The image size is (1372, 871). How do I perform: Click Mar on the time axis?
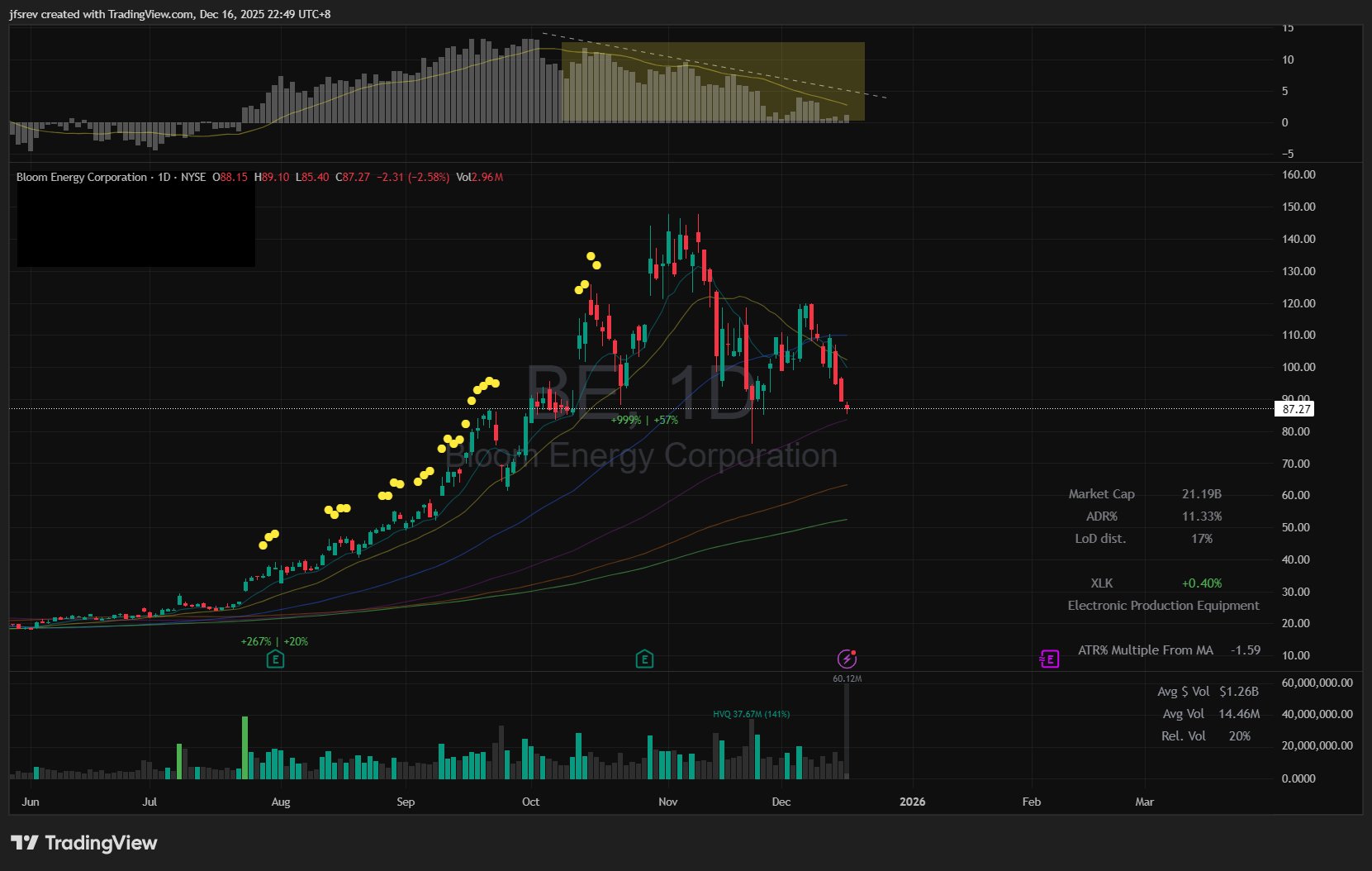(1145, 802)
